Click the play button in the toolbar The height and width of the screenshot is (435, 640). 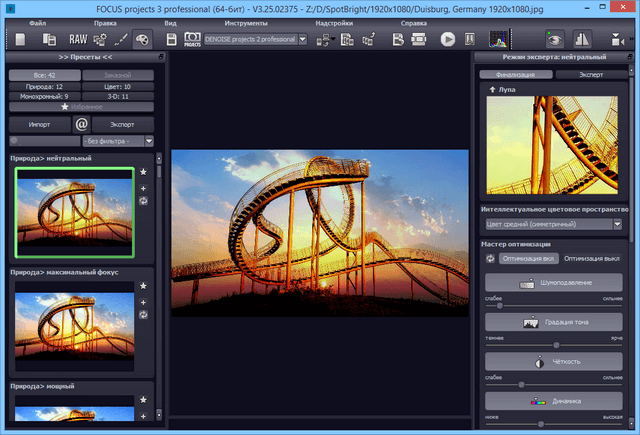tap(447, 39)
